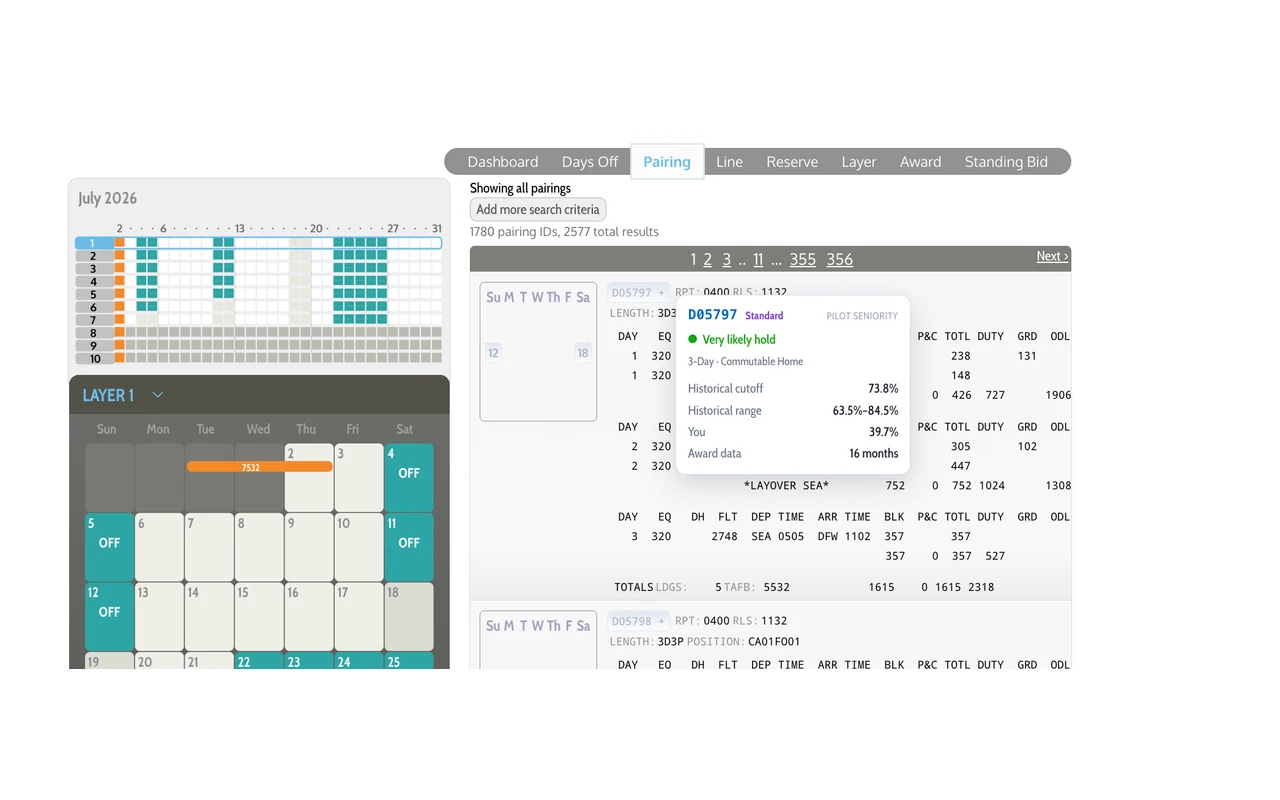
Task: Click the Award data value 16 months
Action: [874, 453]
